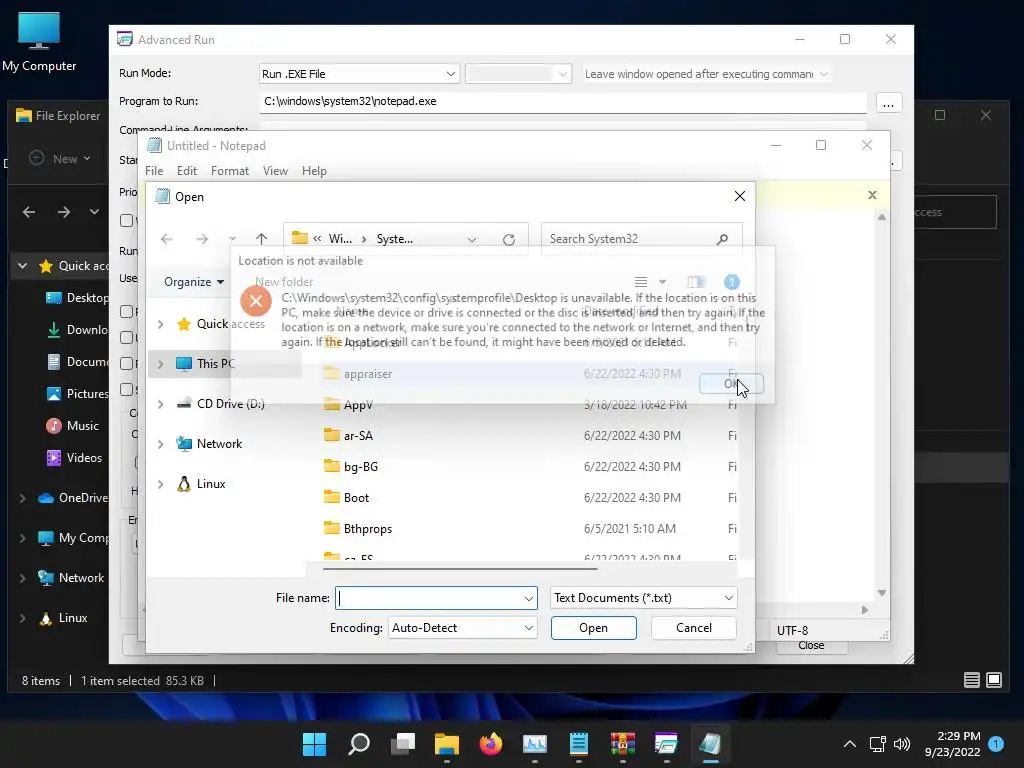The image size is (1024, 768).
Task: Open the network tray icon
Action: click(877, 744)
